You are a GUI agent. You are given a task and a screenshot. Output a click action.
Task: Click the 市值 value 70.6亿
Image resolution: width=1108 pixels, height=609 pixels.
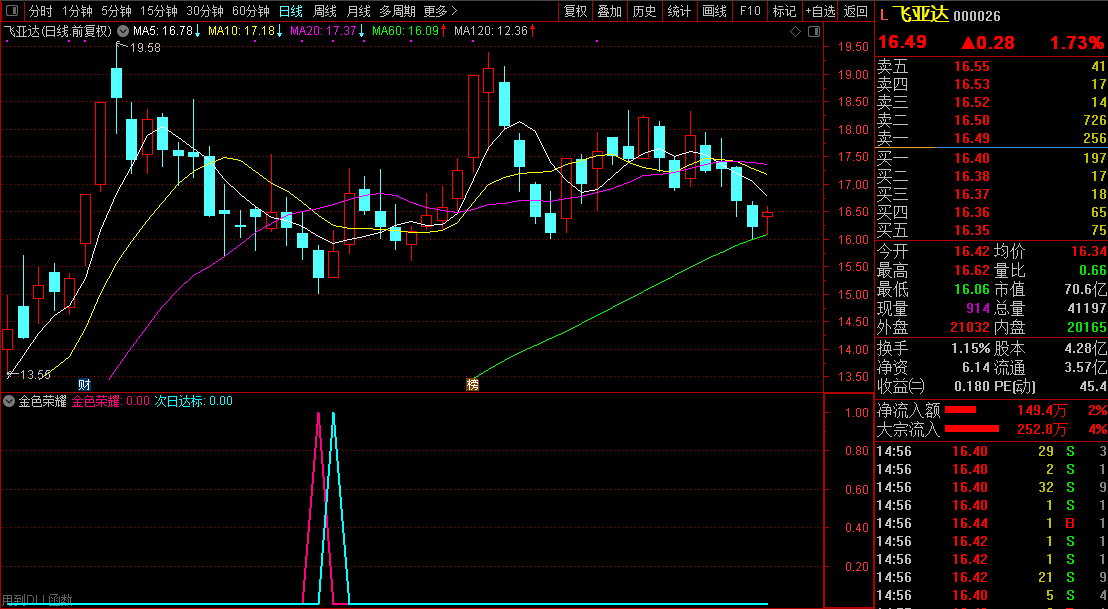(1085, 290)
